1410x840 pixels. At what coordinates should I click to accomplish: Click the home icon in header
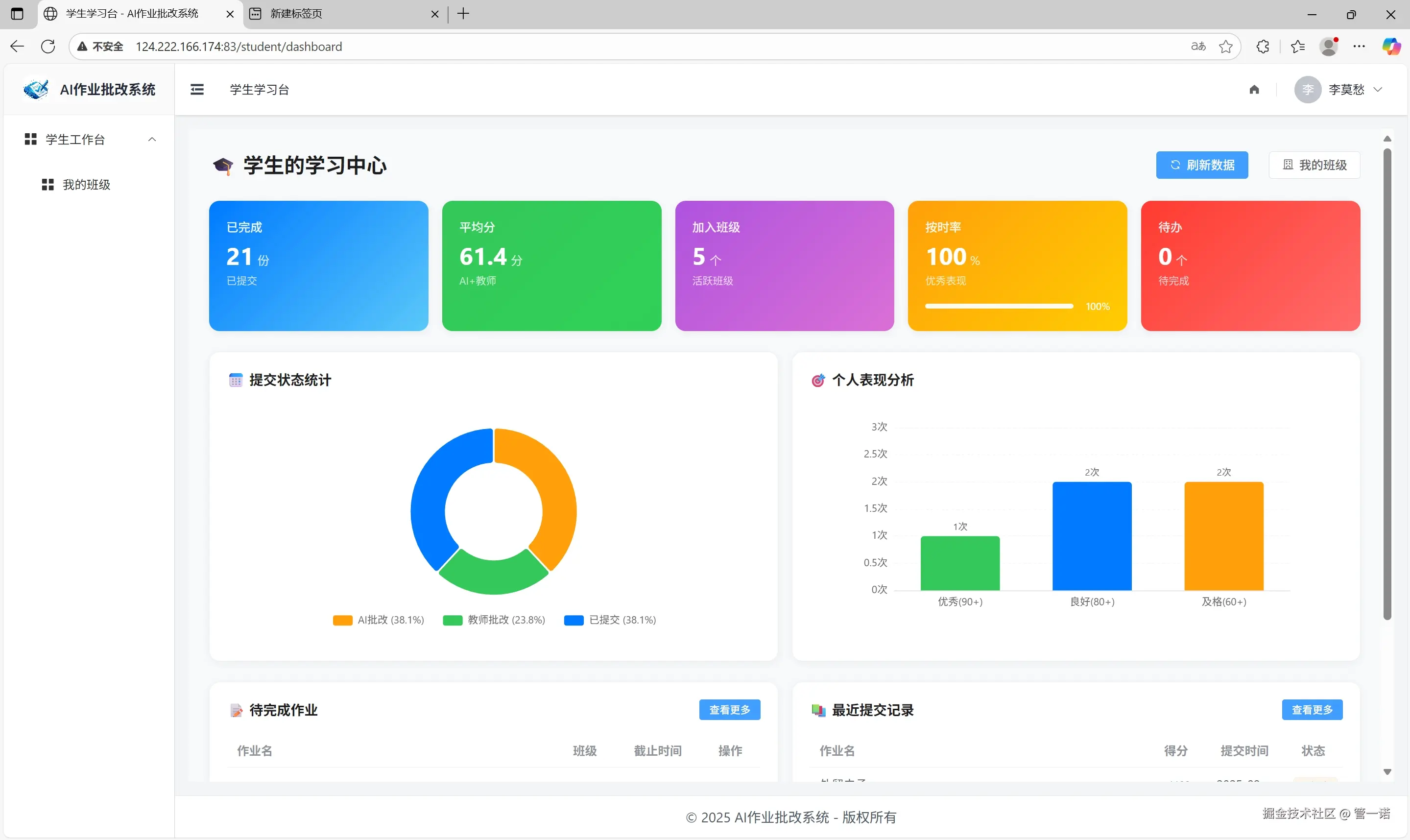[x=1254, y=90]
